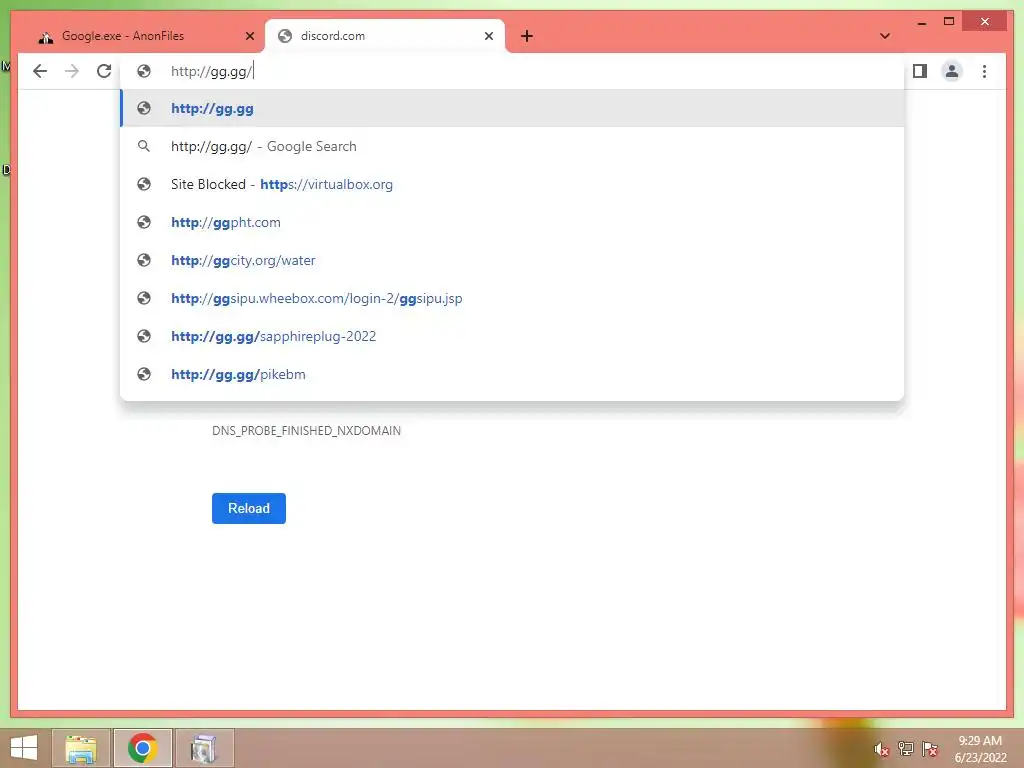
Task: Open the profile avatar menu
Action: 952,71
